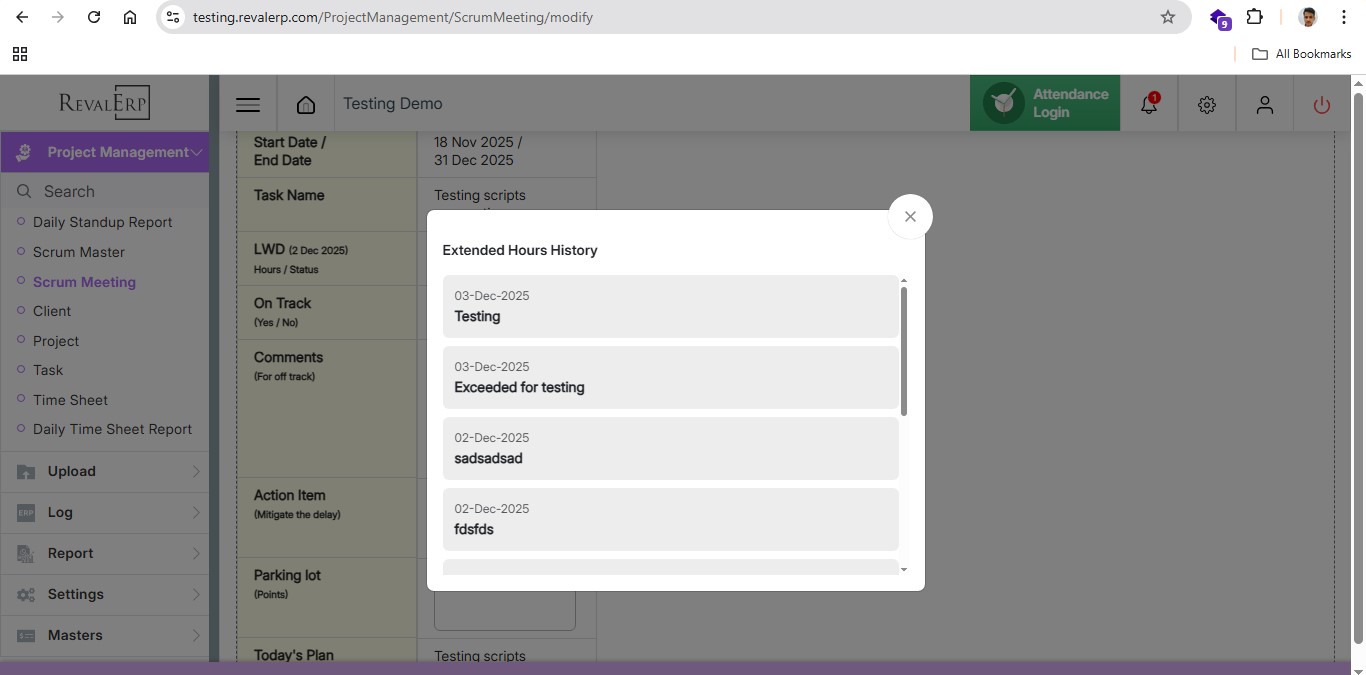Expand the Masters menu

coord(105,635)
